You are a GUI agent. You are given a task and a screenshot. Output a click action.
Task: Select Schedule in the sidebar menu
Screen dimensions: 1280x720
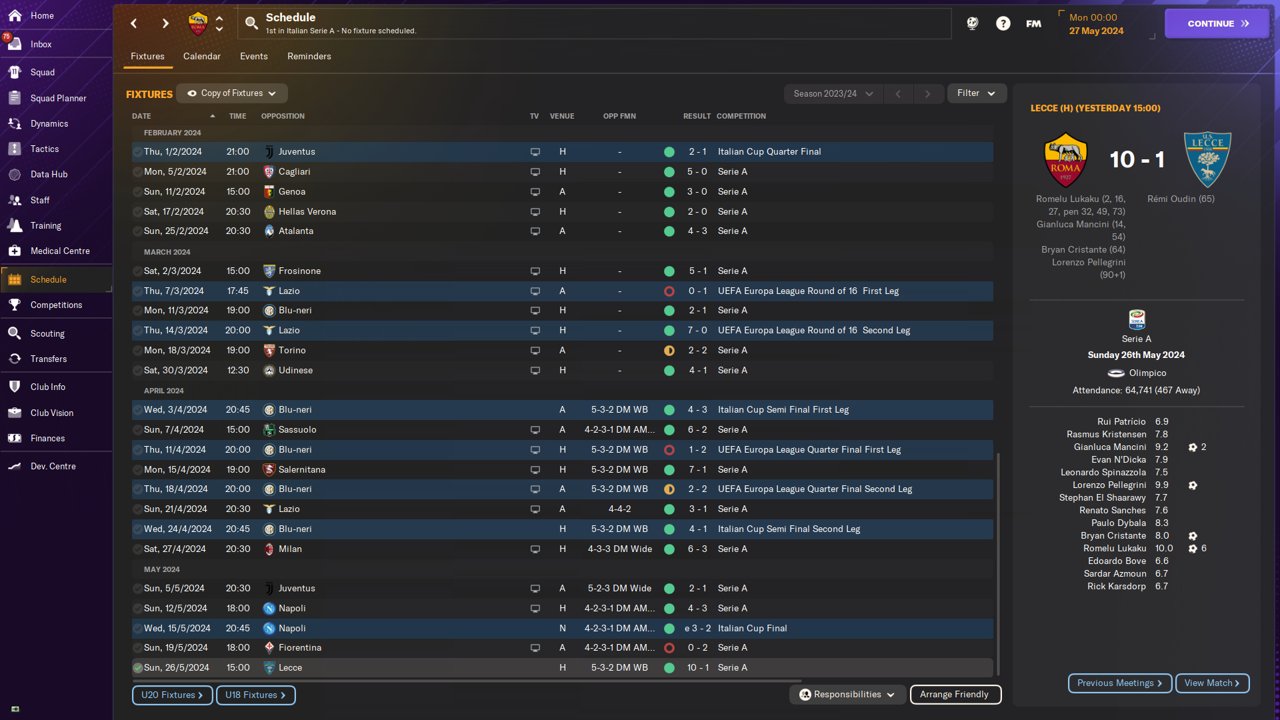click(x=56, y=279)
